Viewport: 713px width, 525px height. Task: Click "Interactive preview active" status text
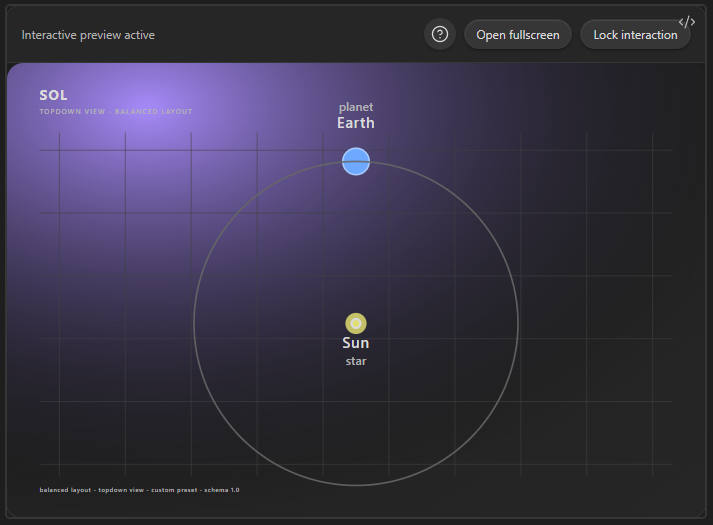click(88, 35)
